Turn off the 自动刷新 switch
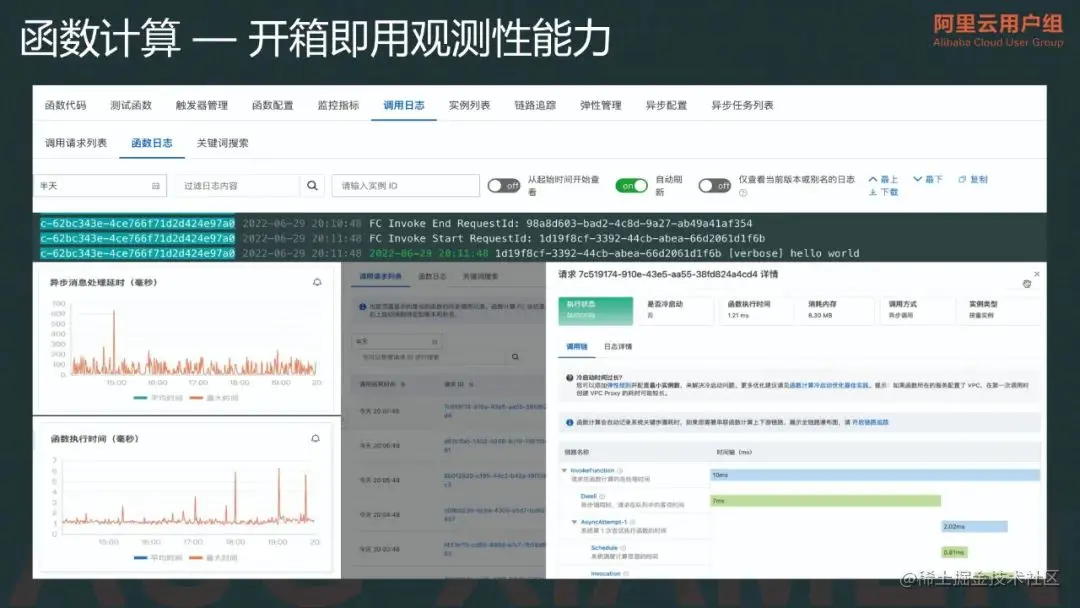1080x608 pixels. pos(631,185)
